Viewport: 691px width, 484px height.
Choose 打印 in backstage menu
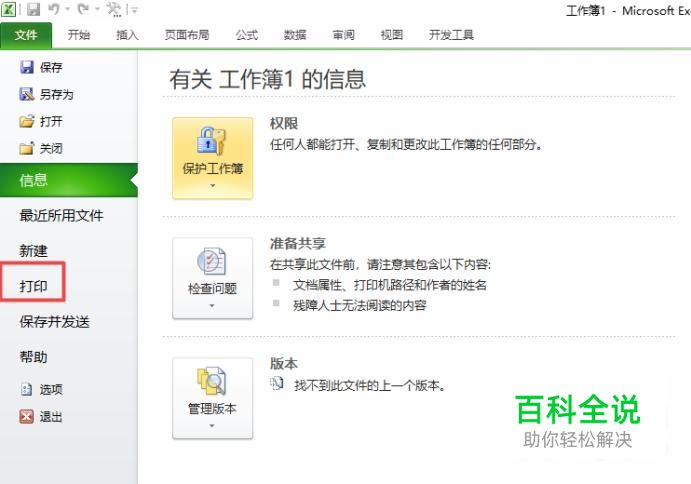33,286
